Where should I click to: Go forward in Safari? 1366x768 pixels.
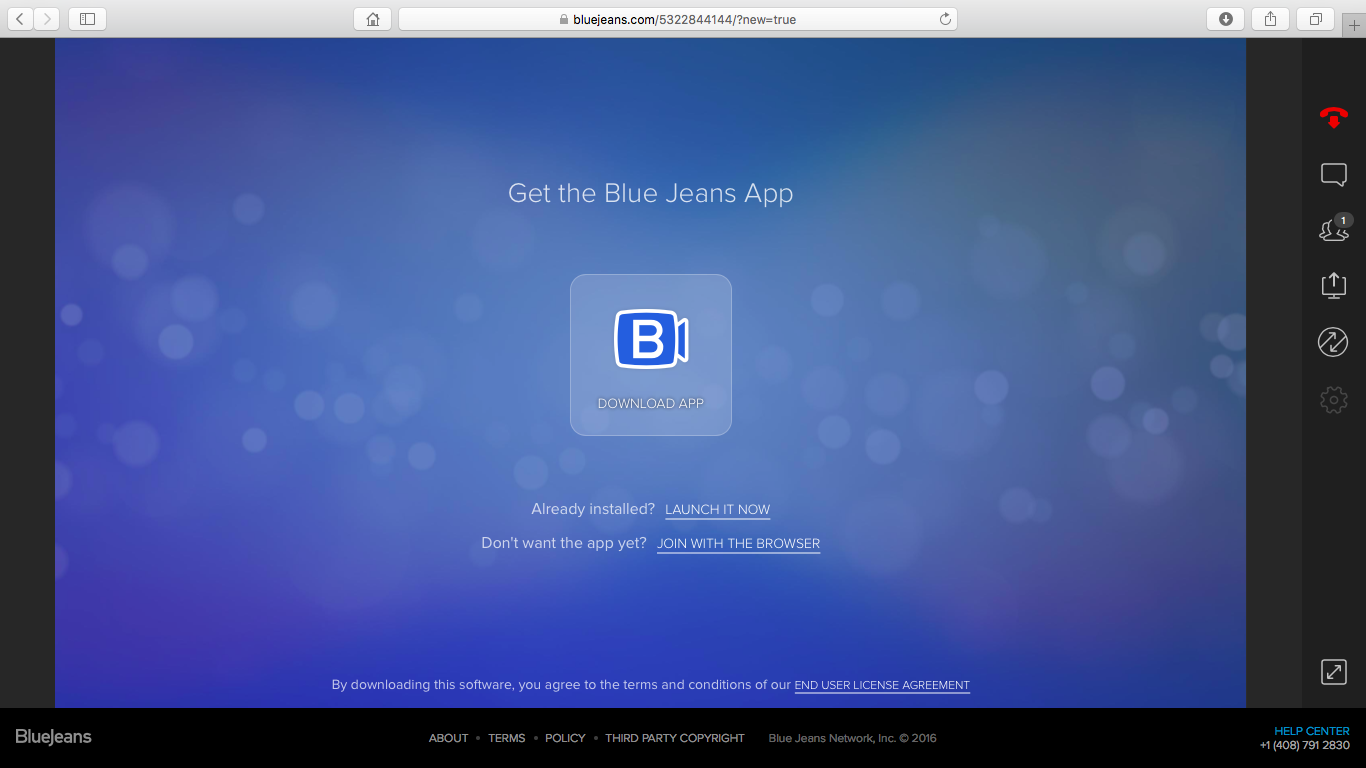tap(47, 19)
